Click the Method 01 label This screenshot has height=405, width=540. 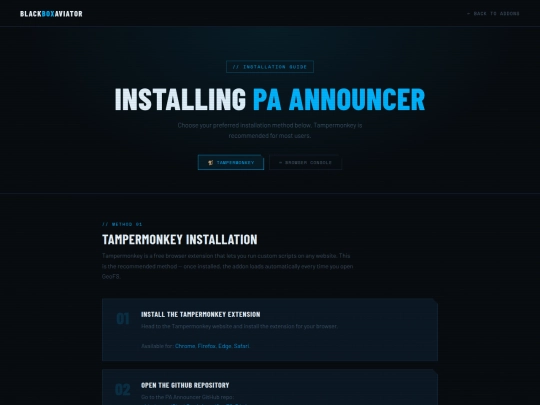[122, 224]
